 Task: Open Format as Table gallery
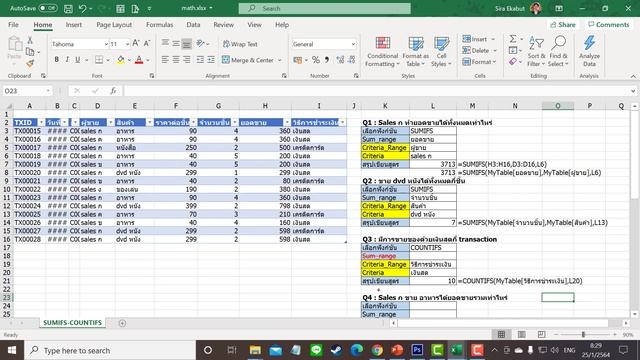(x=416, y=52)
